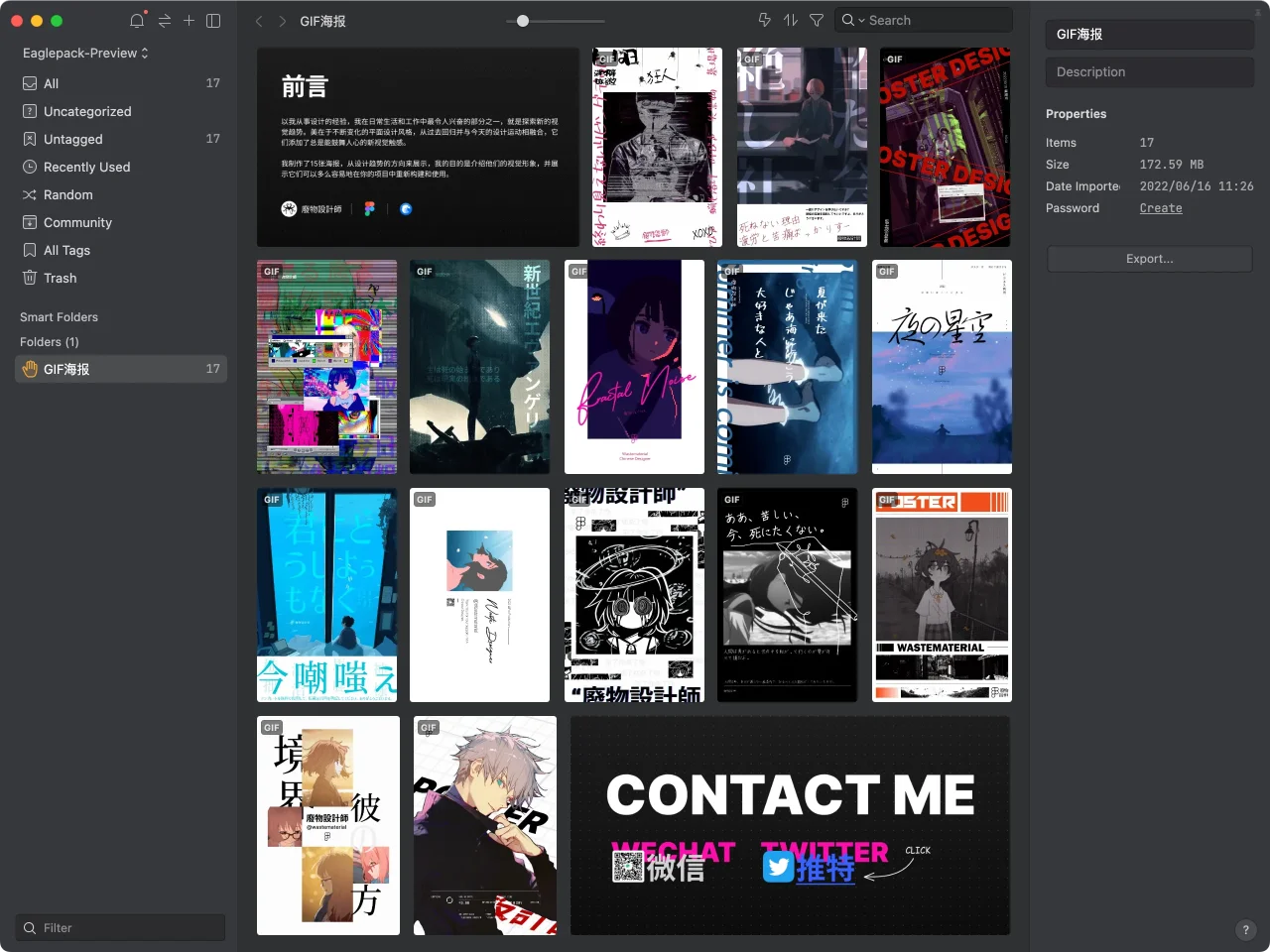1270x952 pixels.
Task: Select Random in the sidebar
Action: point(121,194)
